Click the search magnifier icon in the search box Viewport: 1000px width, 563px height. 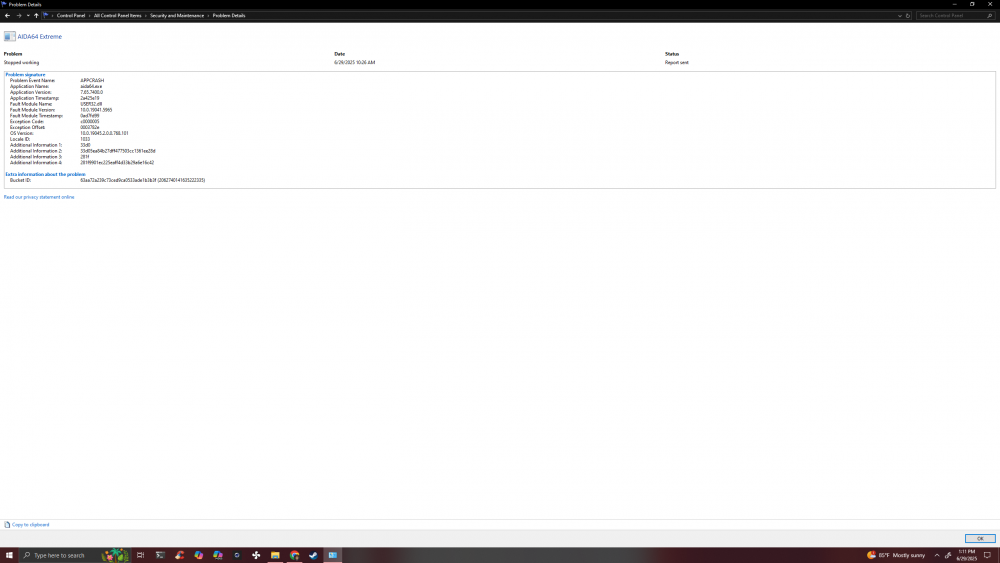click(x=990, y=15)
